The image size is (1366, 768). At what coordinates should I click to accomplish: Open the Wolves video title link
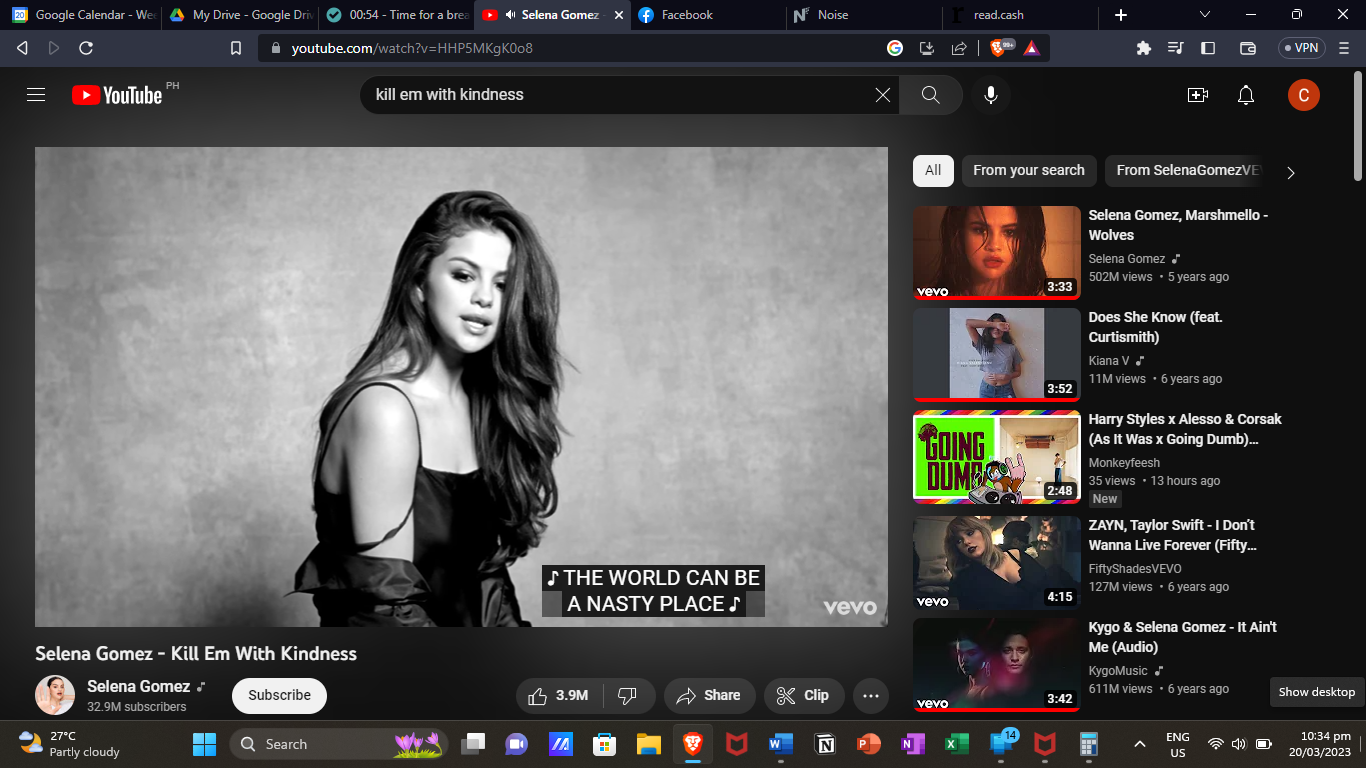coord(1178,225)
